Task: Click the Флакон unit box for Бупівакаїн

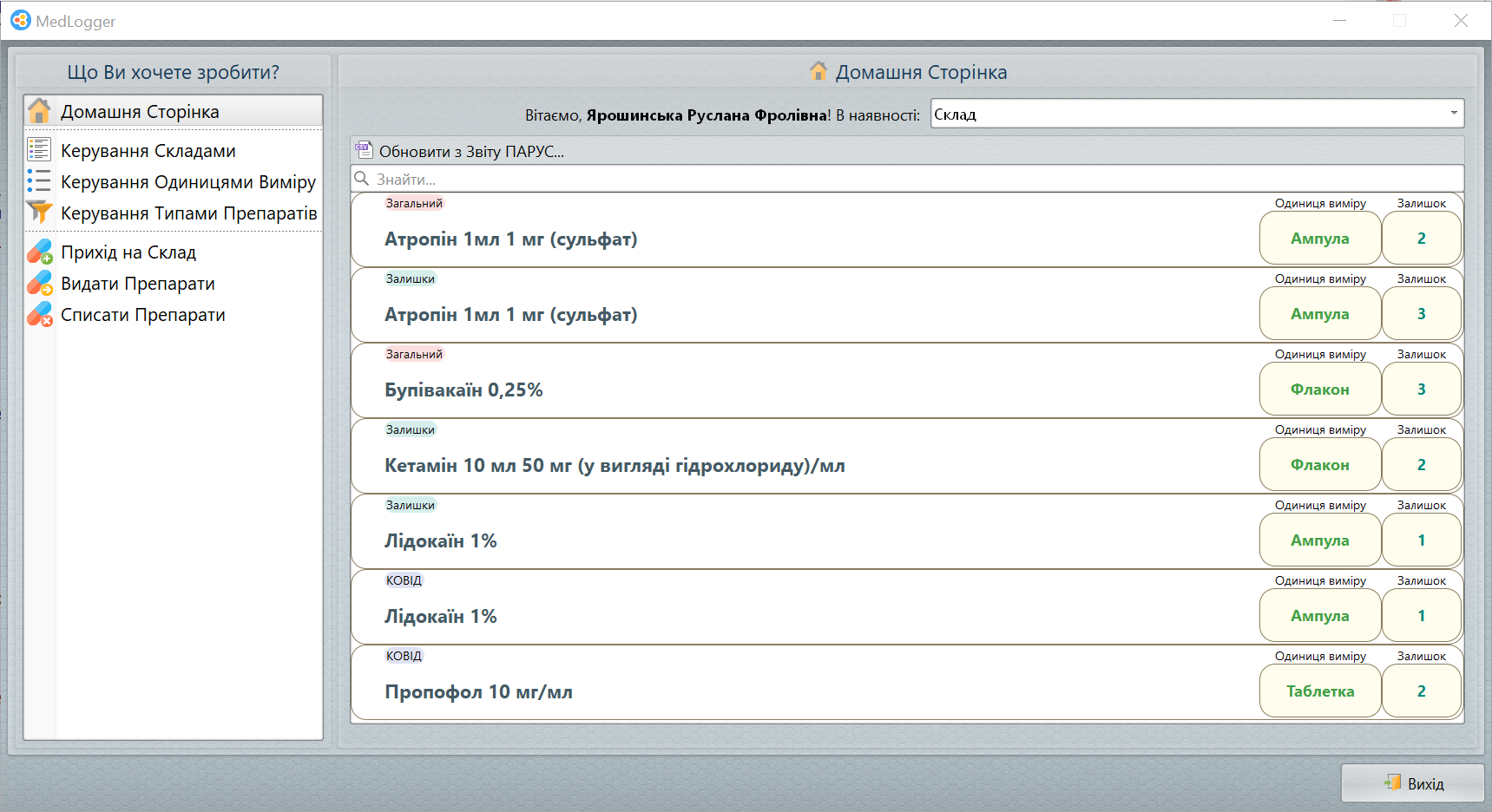Action: pyautogui.click(x=1319, y=390)
